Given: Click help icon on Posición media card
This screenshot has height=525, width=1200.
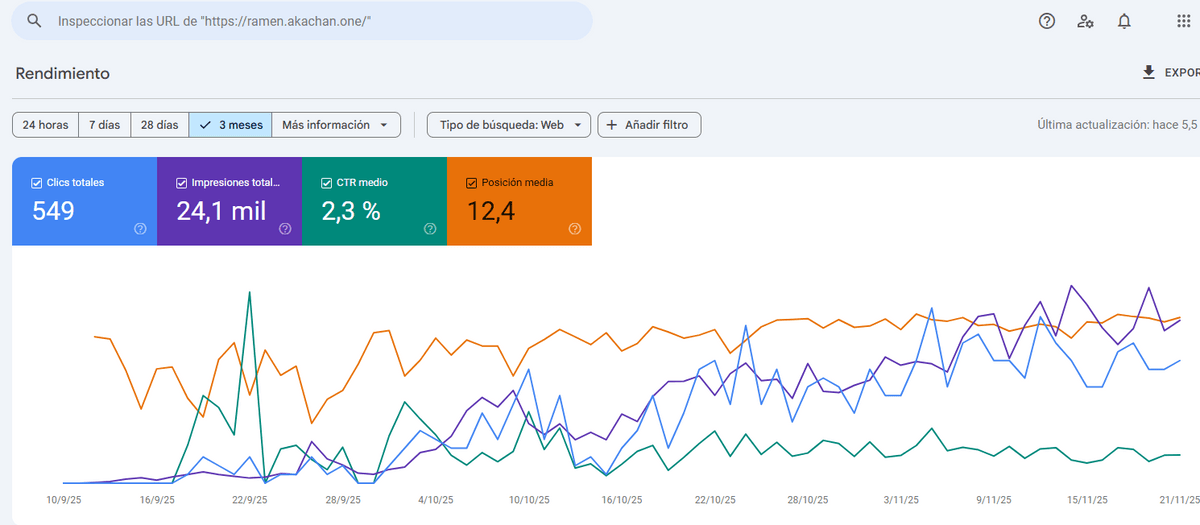Looking at the screenshot, I should point(575,229).
